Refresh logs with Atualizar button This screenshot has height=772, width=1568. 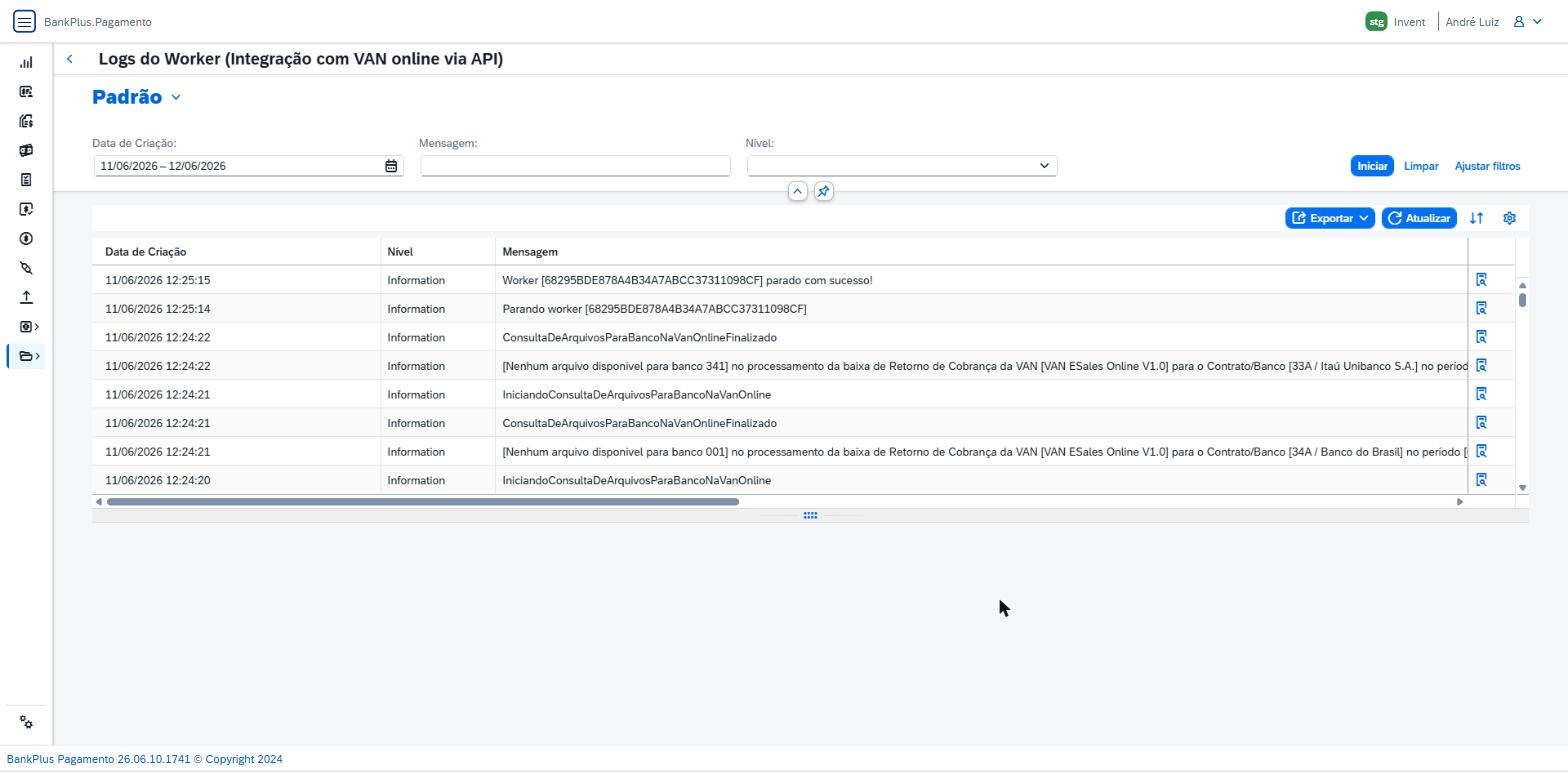pos(1419,218)
